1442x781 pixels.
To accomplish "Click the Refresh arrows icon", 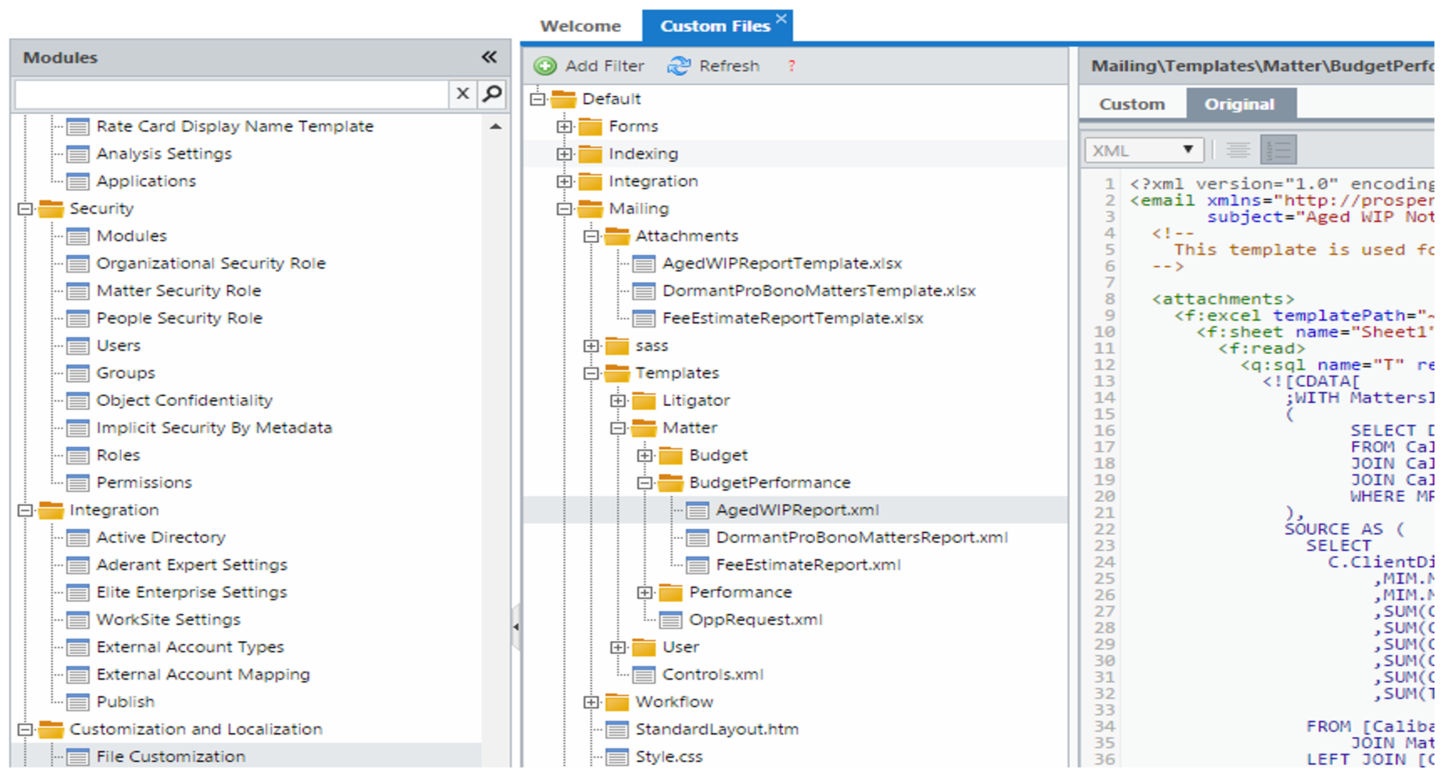I will point(679,66).
